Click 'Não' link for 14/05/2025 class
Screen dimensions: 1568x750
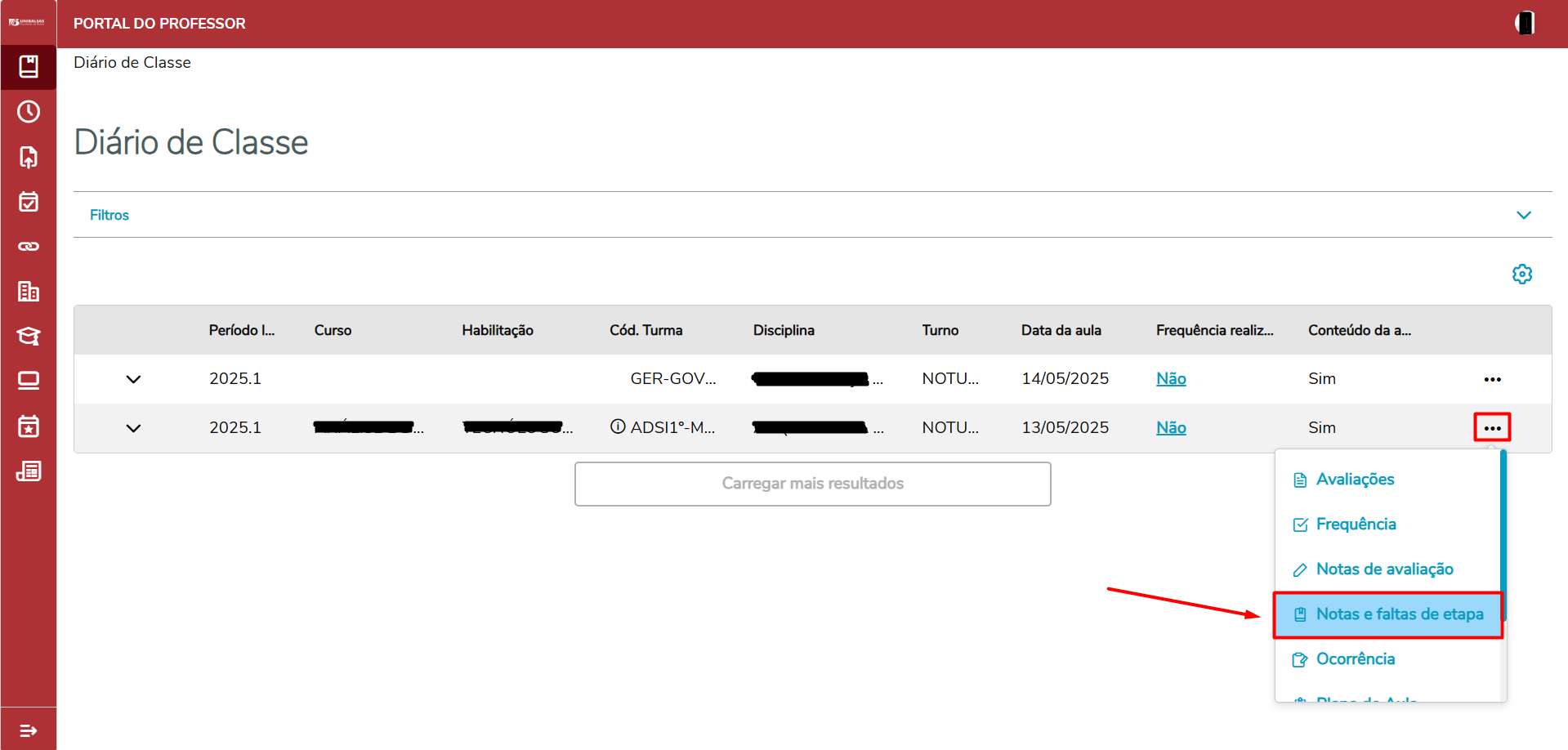(1170, 379)
